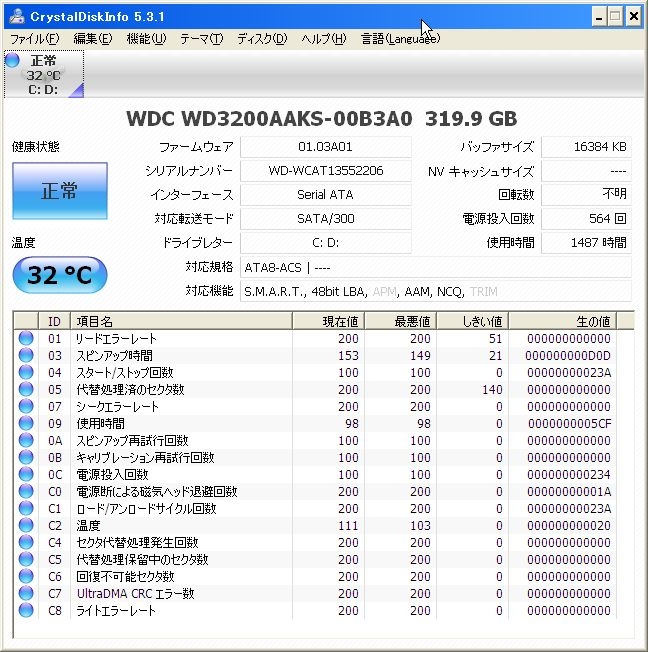Click the features field starting S.M.A.R.T.
The width and height of the screenshot is (648, 652).
click(x=436, y=291)
